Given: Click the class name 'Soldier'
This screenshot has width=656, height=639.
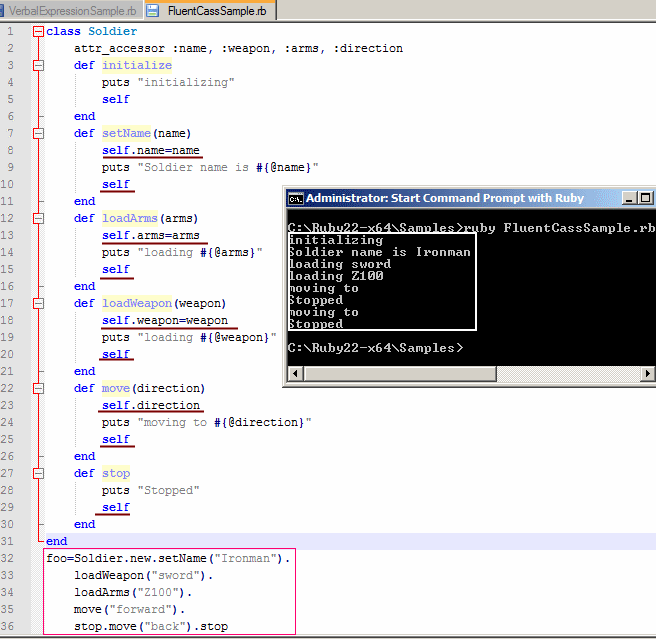Looking at the screenshot, I should 113,31.
